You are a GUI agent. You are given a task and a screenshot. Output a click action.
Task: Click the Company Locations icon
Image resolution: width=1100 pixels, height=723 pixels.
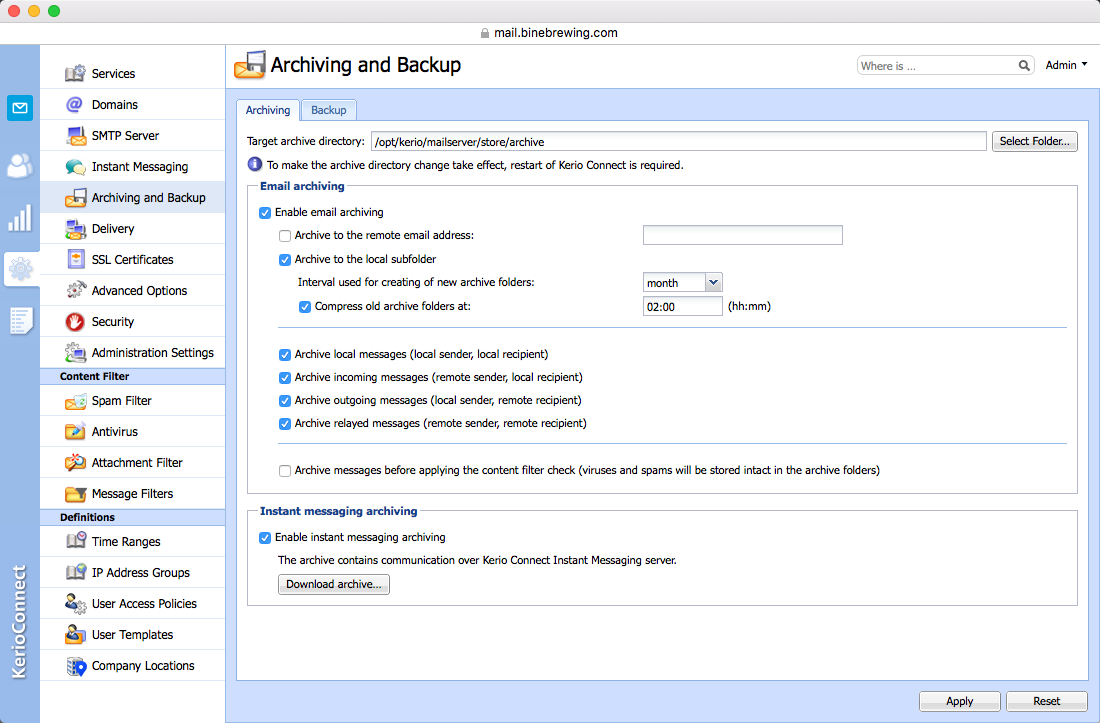[75, 666]
